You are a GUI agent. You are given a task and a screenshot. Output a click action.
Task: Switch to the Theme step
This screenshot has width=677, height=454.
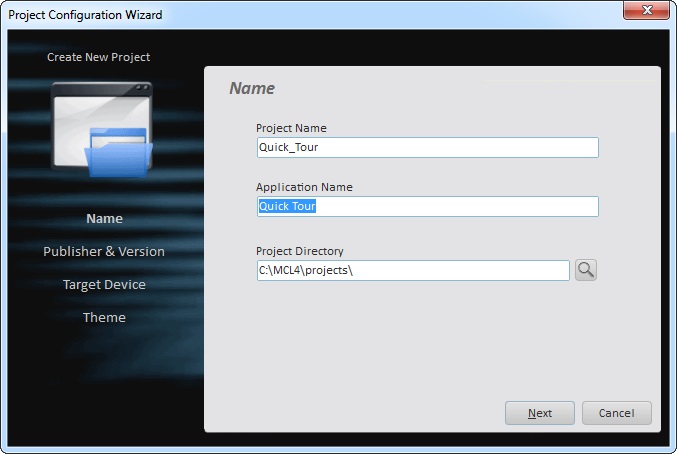pyautogui.click(x=104, y=318)
